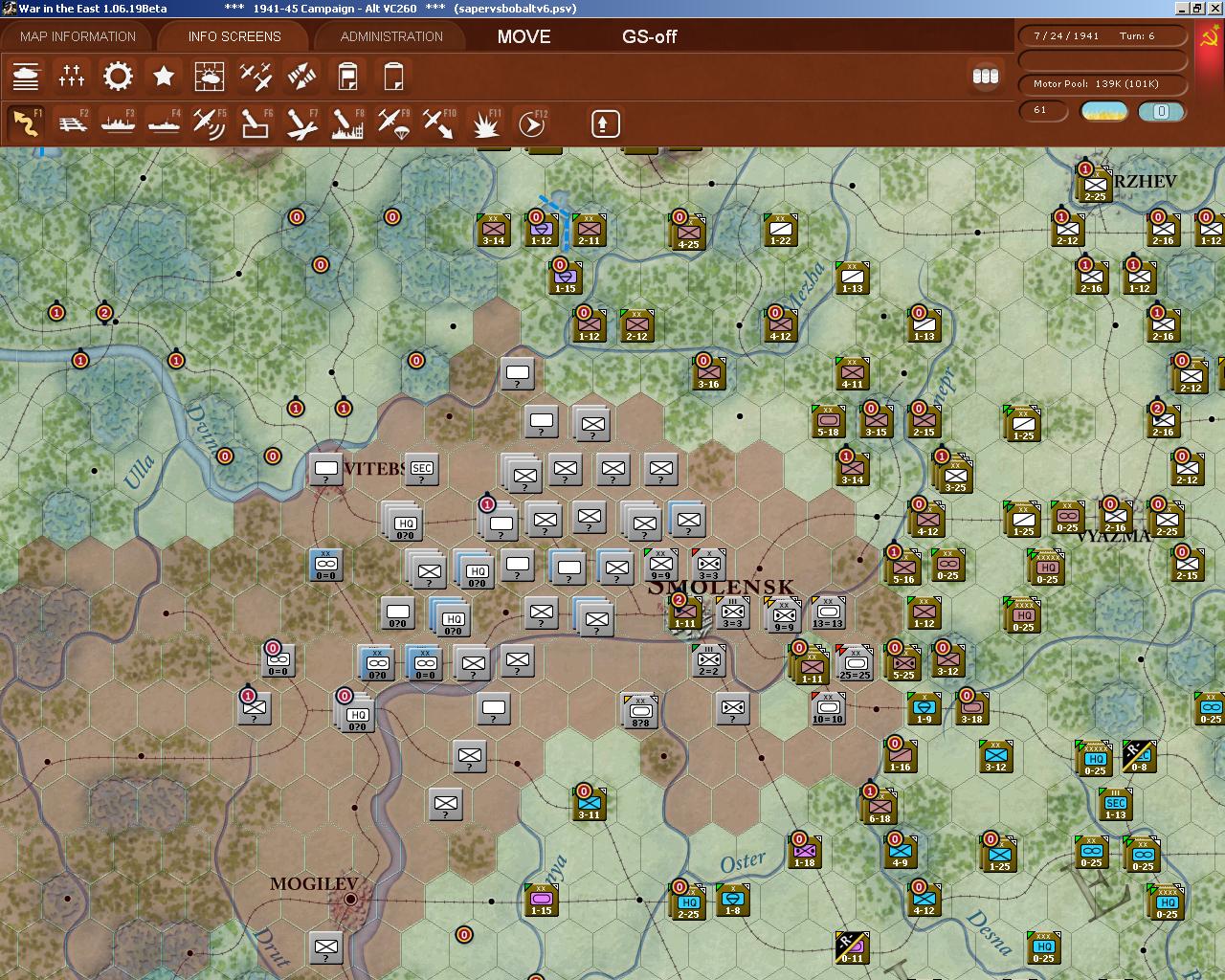Click the Mogilev city hex
This screenshot has height=980, width=1225.
[350, 900]
